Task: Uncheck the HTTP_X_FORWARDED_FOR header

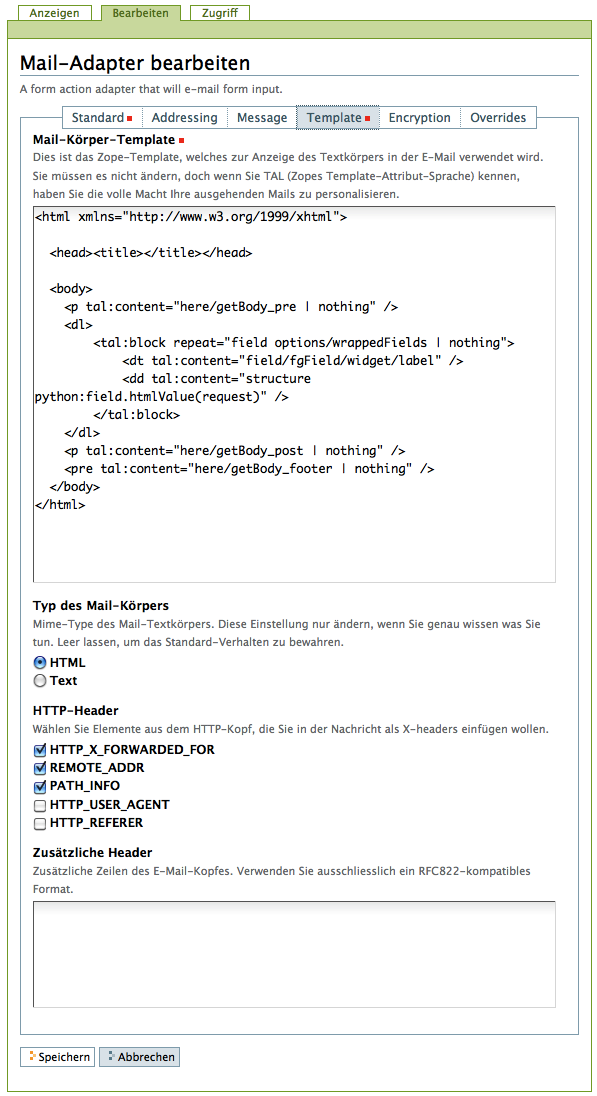Action: (x=40, y=751)
